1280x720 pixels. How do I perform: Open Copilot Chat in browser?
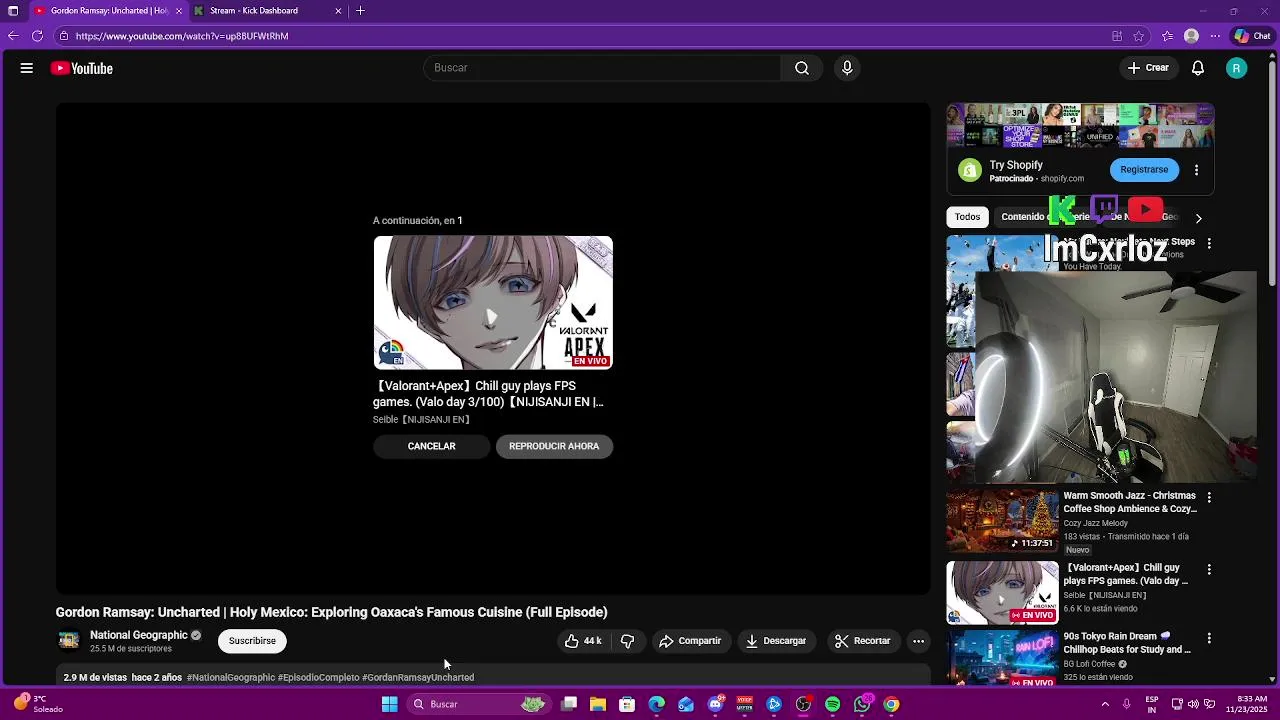point(1252,36)
